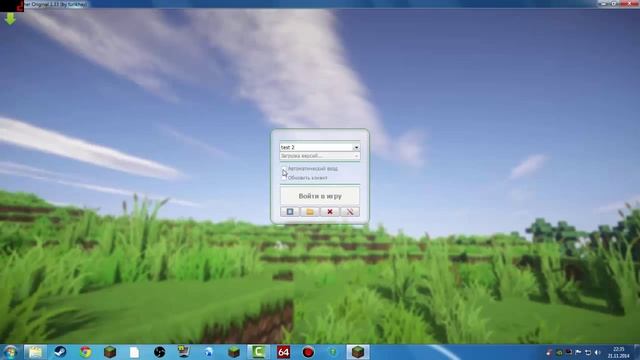Open Camtasia green C icon in taskbar
The height and width of the screenshot is (360, 640).
pyautogui.click(x=258, y=352)
